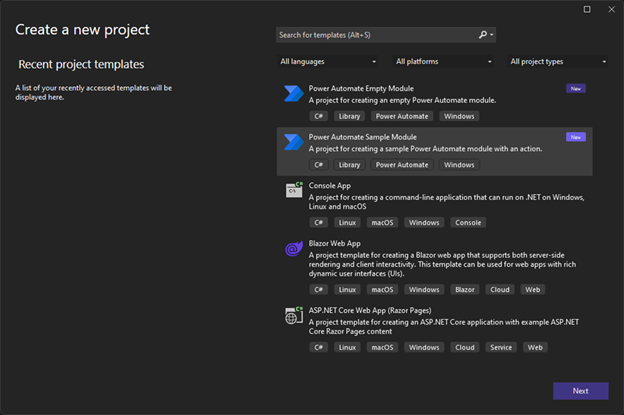The height and width of the screenshot is (415, 624).
Task: Click New badge on Empty Module template
Action: point(575,88)
